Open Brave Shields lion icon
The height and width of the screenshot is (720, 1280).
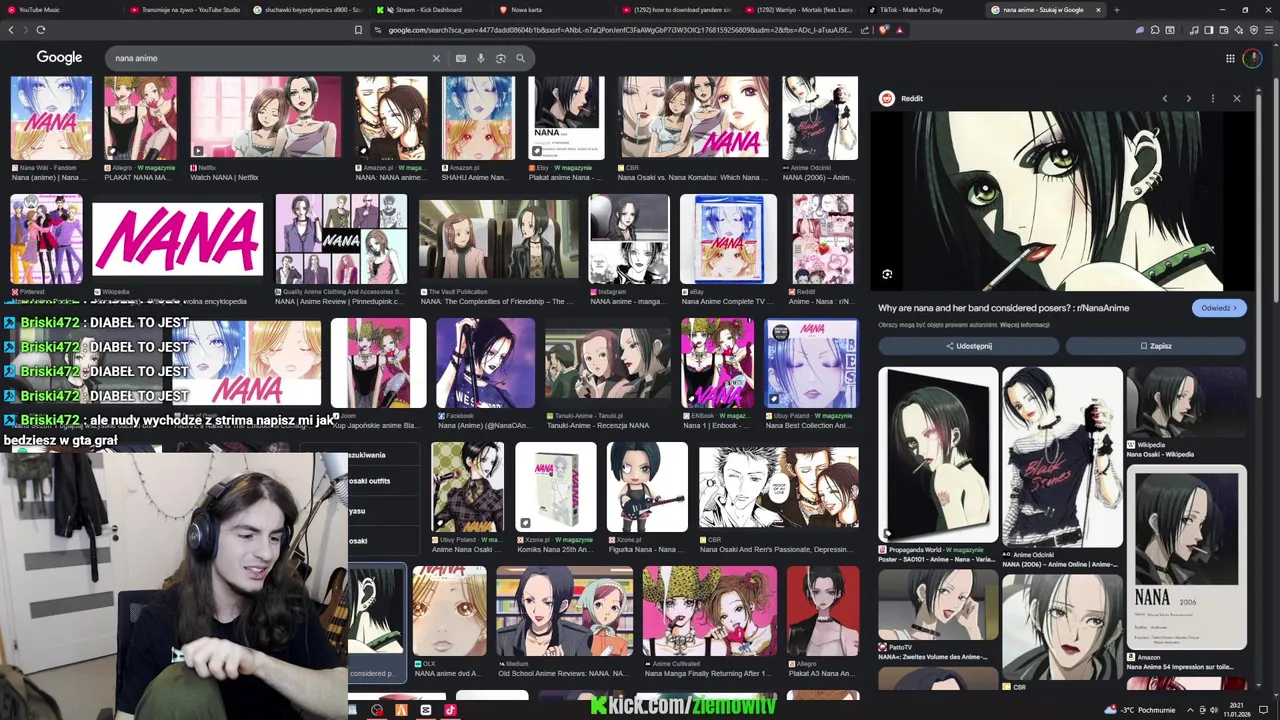(884, 30)
